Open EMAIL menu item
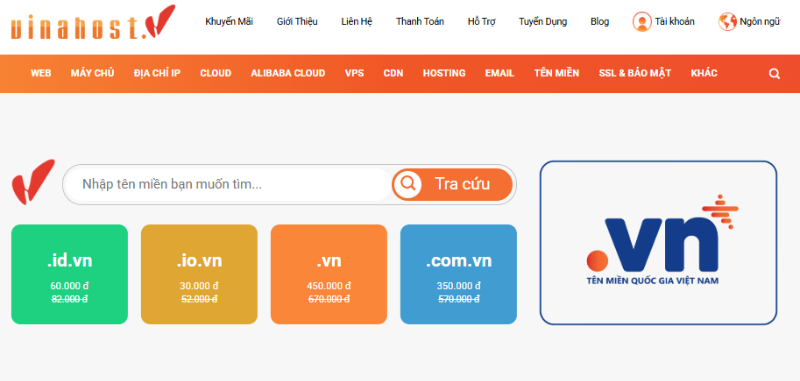 499,73
